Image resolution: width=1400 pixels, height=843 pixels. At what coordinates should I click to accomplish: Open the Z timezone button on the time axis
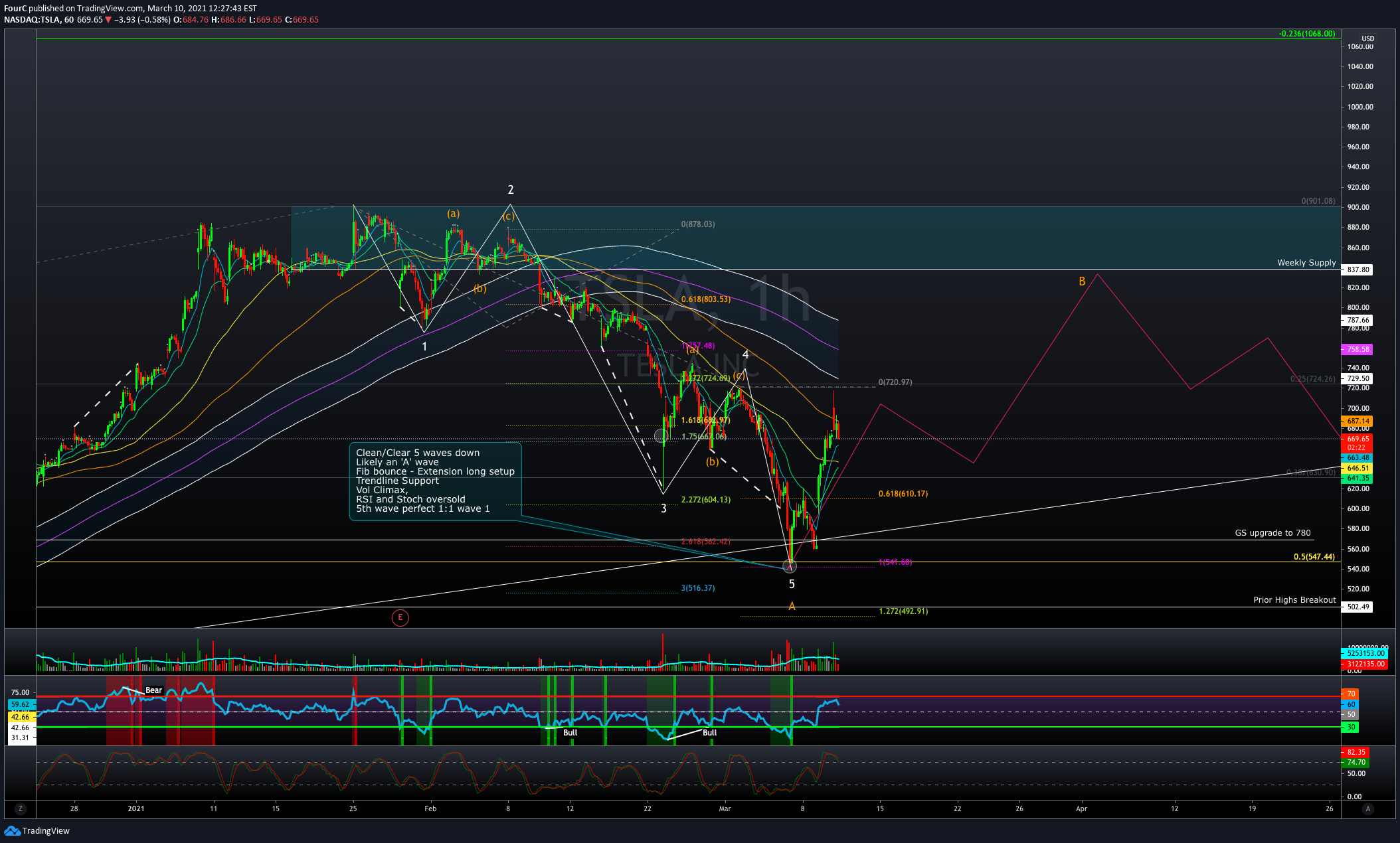(21, 808)
